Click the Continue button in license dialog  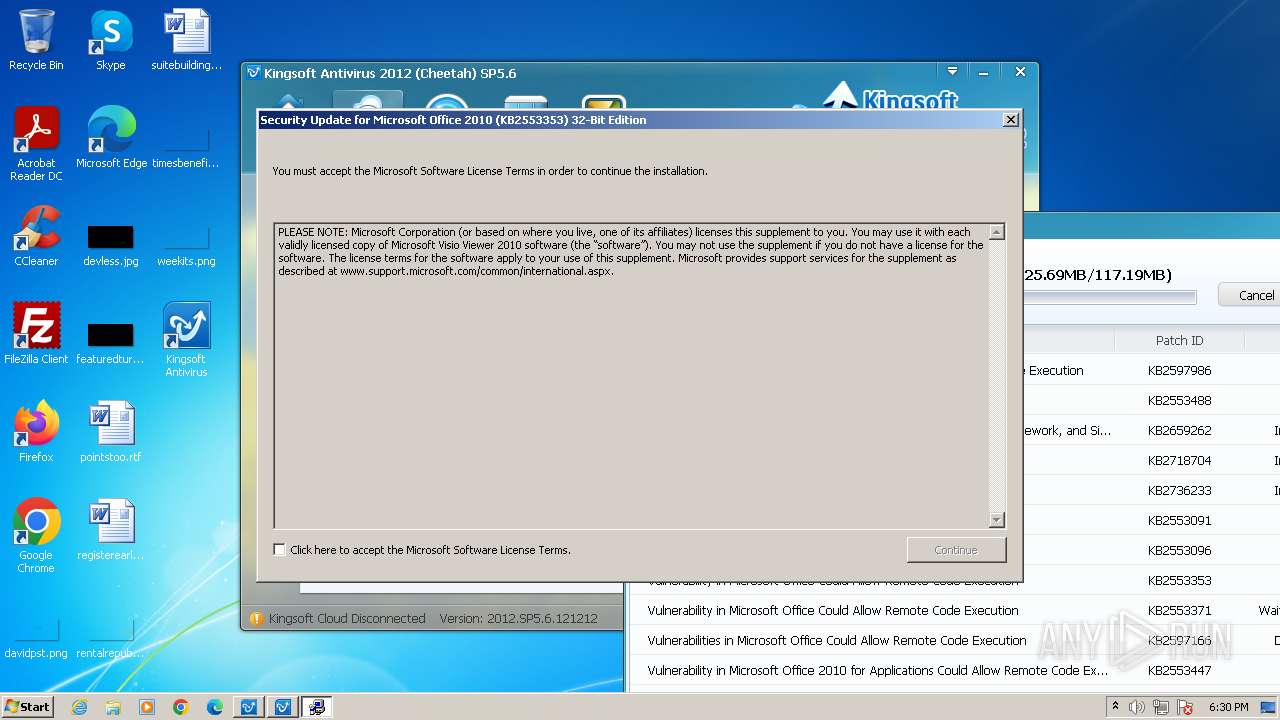point(956,550)
